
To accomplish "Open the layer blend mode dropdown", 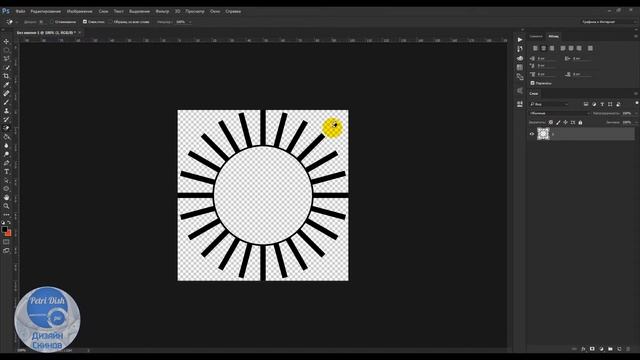I will pyautogui.click(x=560, y=113).
